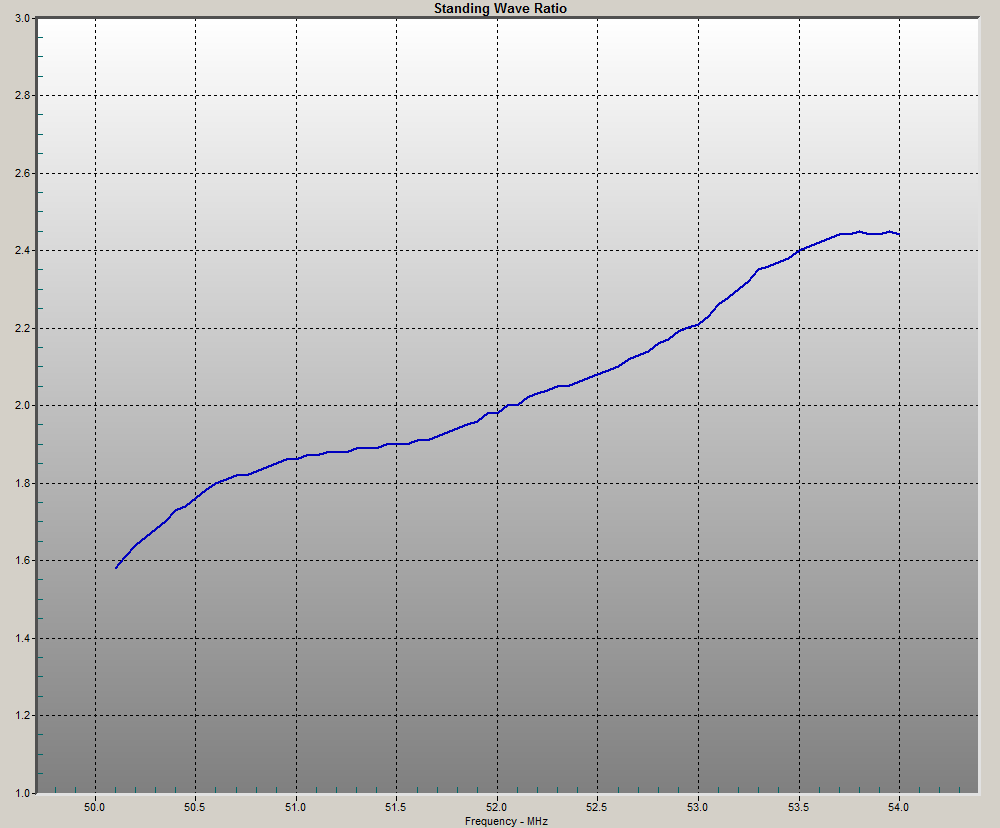Click grid intersection of 51.5 MHz and 1.2
Screen dimensions: 1000x828
[x=397, y=715]
